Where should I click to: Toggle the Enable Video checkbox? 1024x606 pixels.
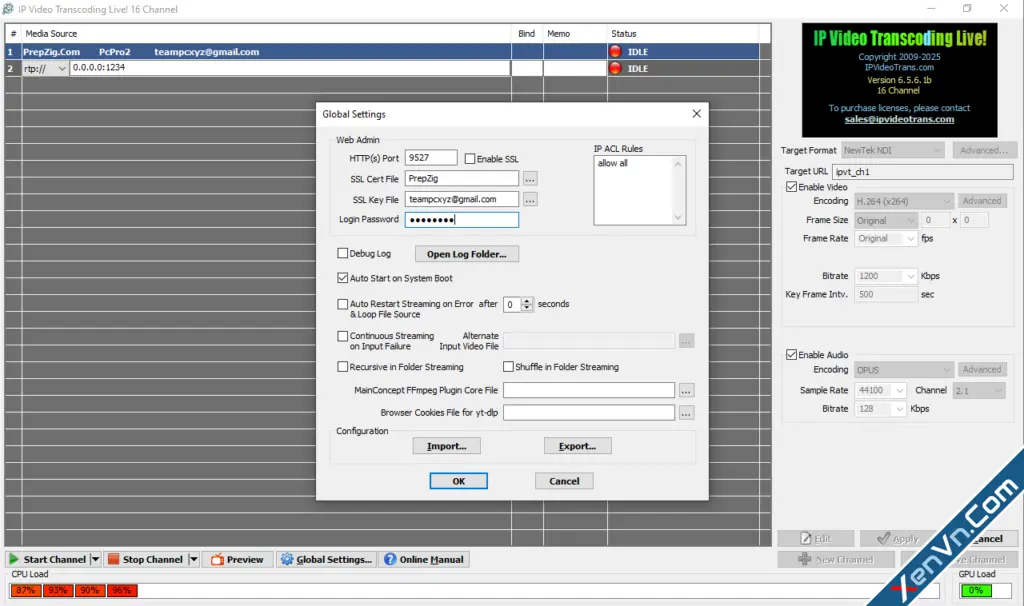coord(792,187)
